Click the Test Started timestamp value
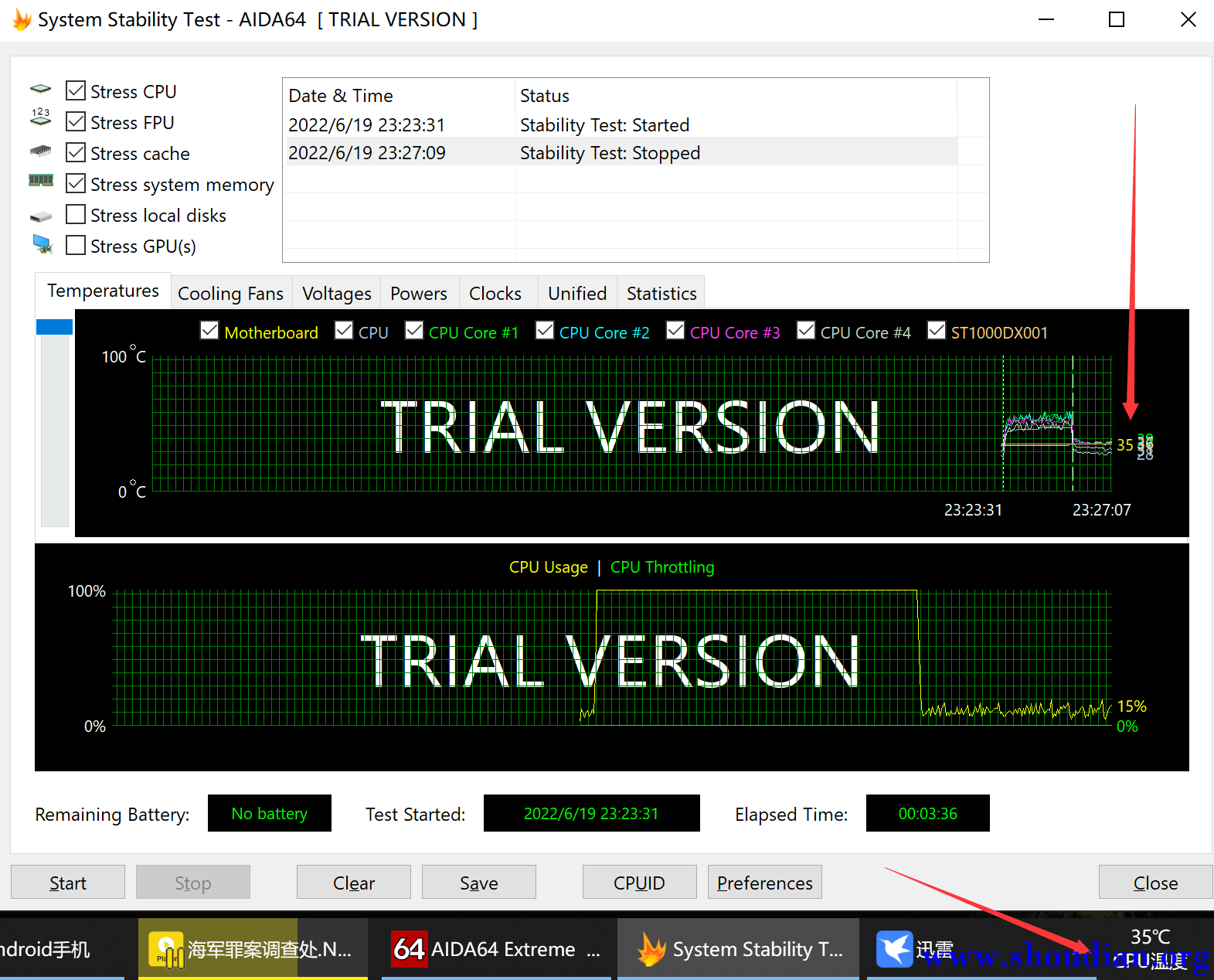 [x=592, y=813]
